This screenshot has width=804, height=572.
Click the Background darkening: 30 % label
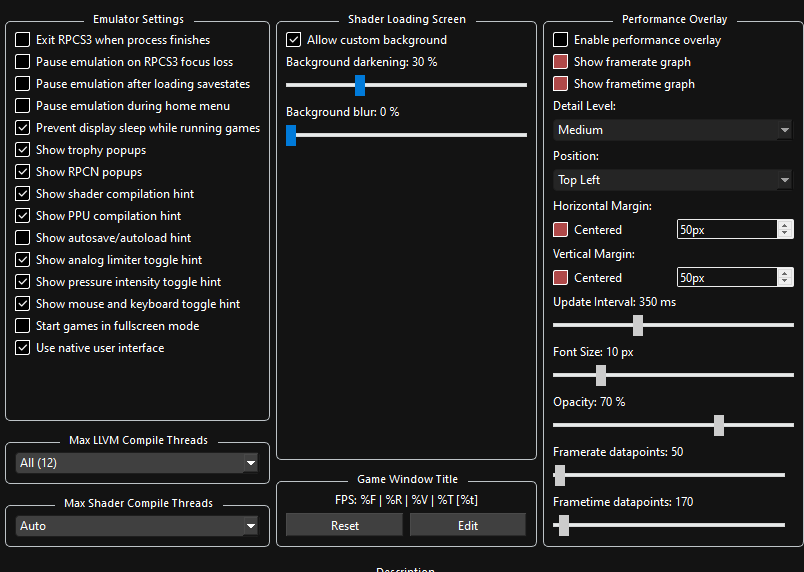(x=361, y=63)
